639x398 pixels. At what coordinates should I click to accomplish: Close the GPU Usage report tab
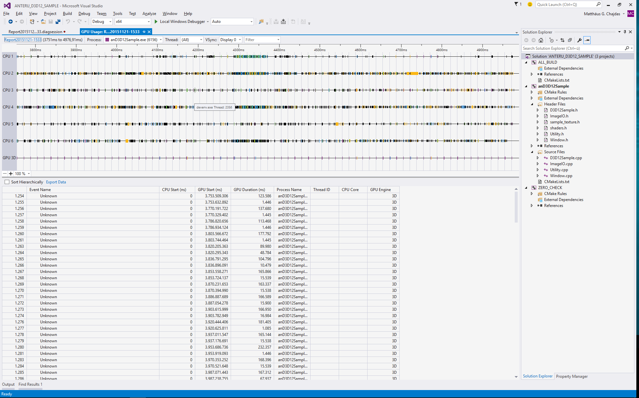point(149,31)
